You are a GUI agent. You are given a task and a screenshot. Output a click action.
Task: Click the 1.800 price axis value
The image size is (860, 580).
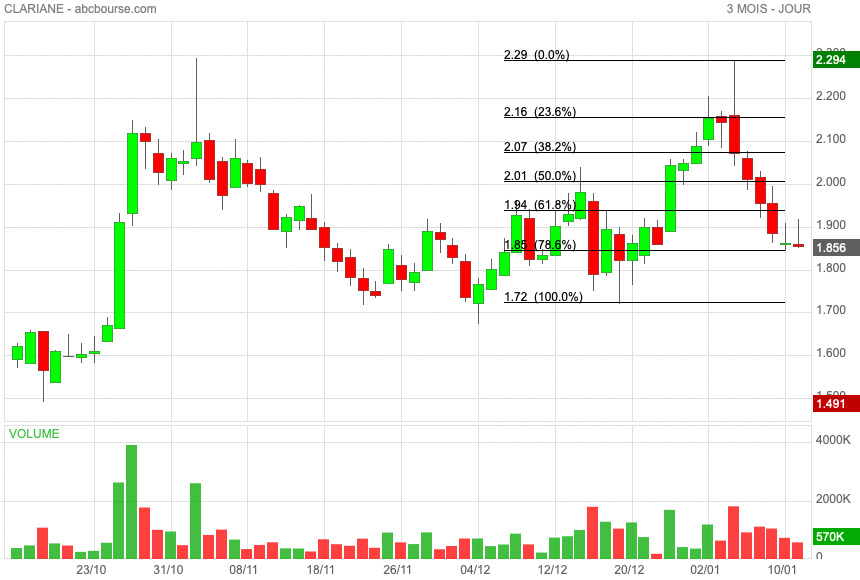pos(831,268)
